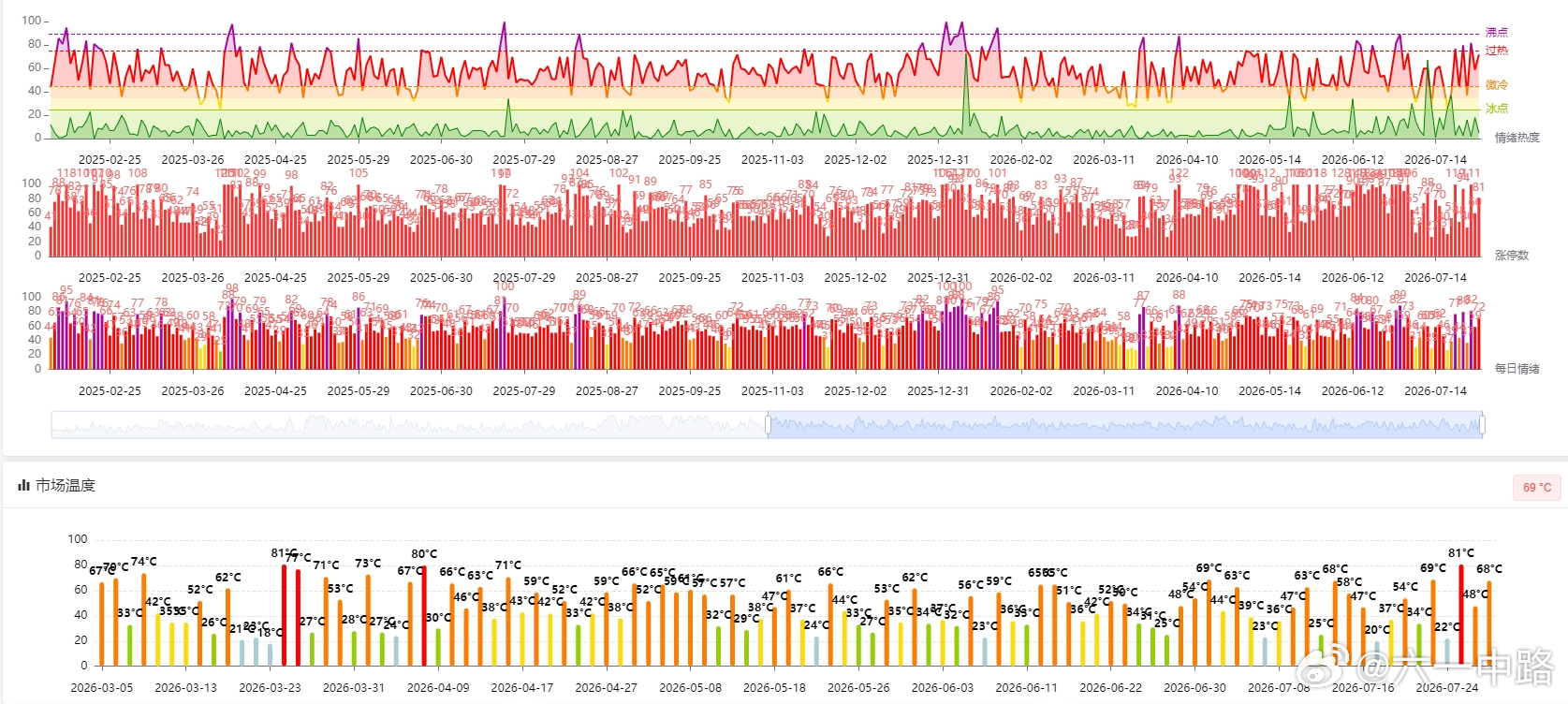Select the 2026-06-11 date on the temperature axis
This screenshot has width=1568, height=704.
pos(1027,687)
